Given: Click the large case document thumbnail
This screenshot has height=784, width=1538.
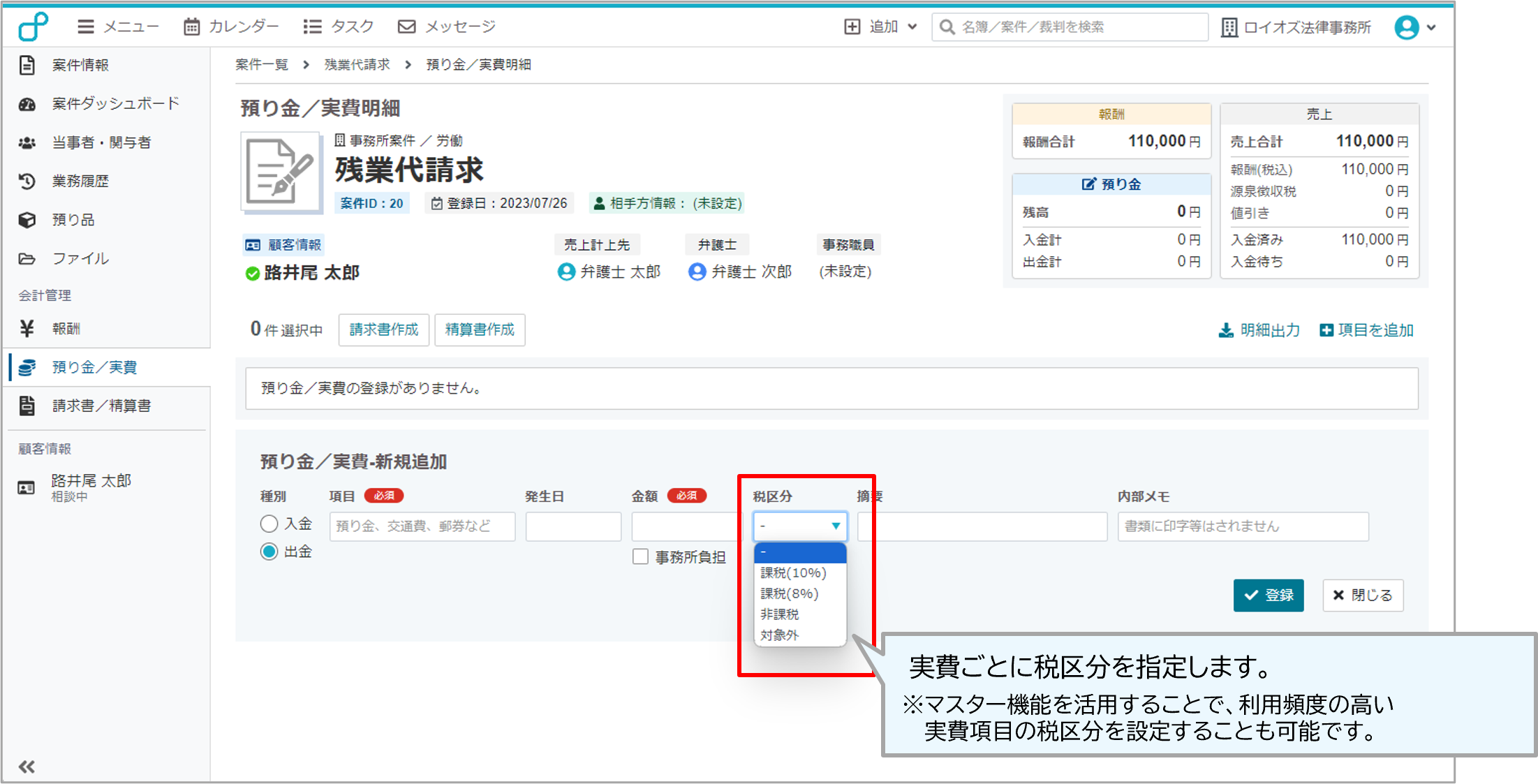Looking at the screenshot, I should (280, 172).
